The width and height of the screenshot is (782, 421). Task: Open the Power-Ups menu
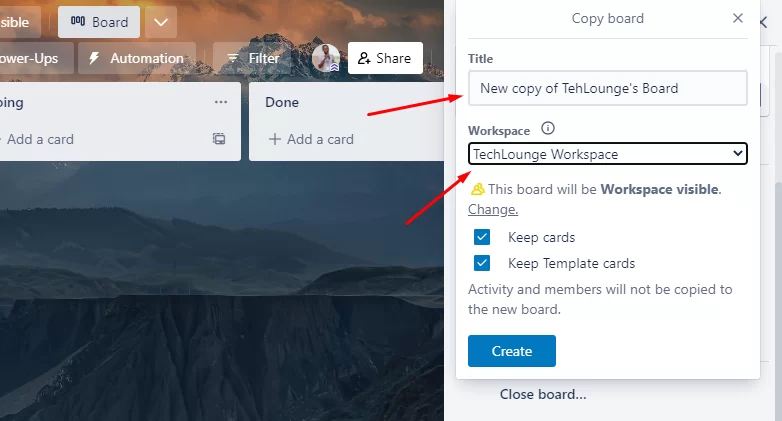(34, 58)
